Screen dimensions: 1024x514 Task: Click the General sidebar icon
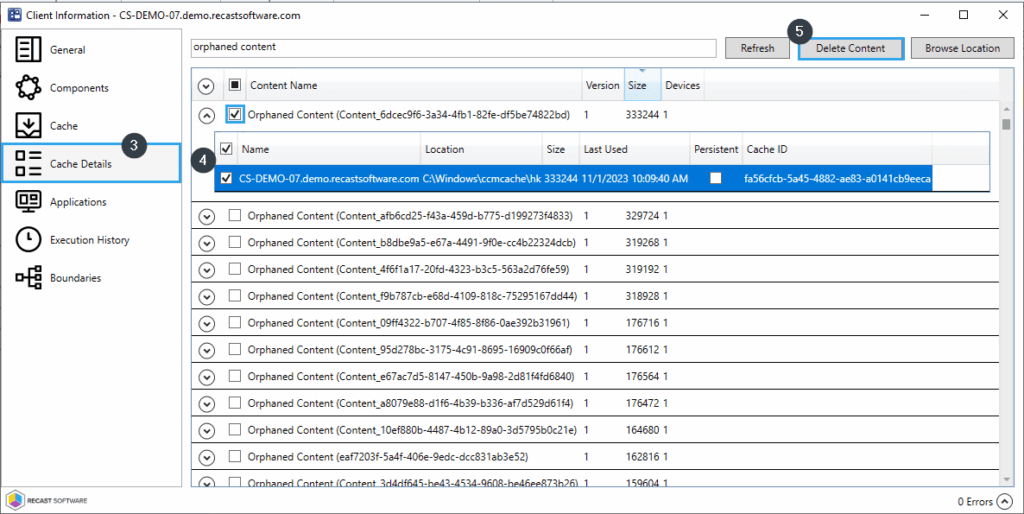coord(29,50)
